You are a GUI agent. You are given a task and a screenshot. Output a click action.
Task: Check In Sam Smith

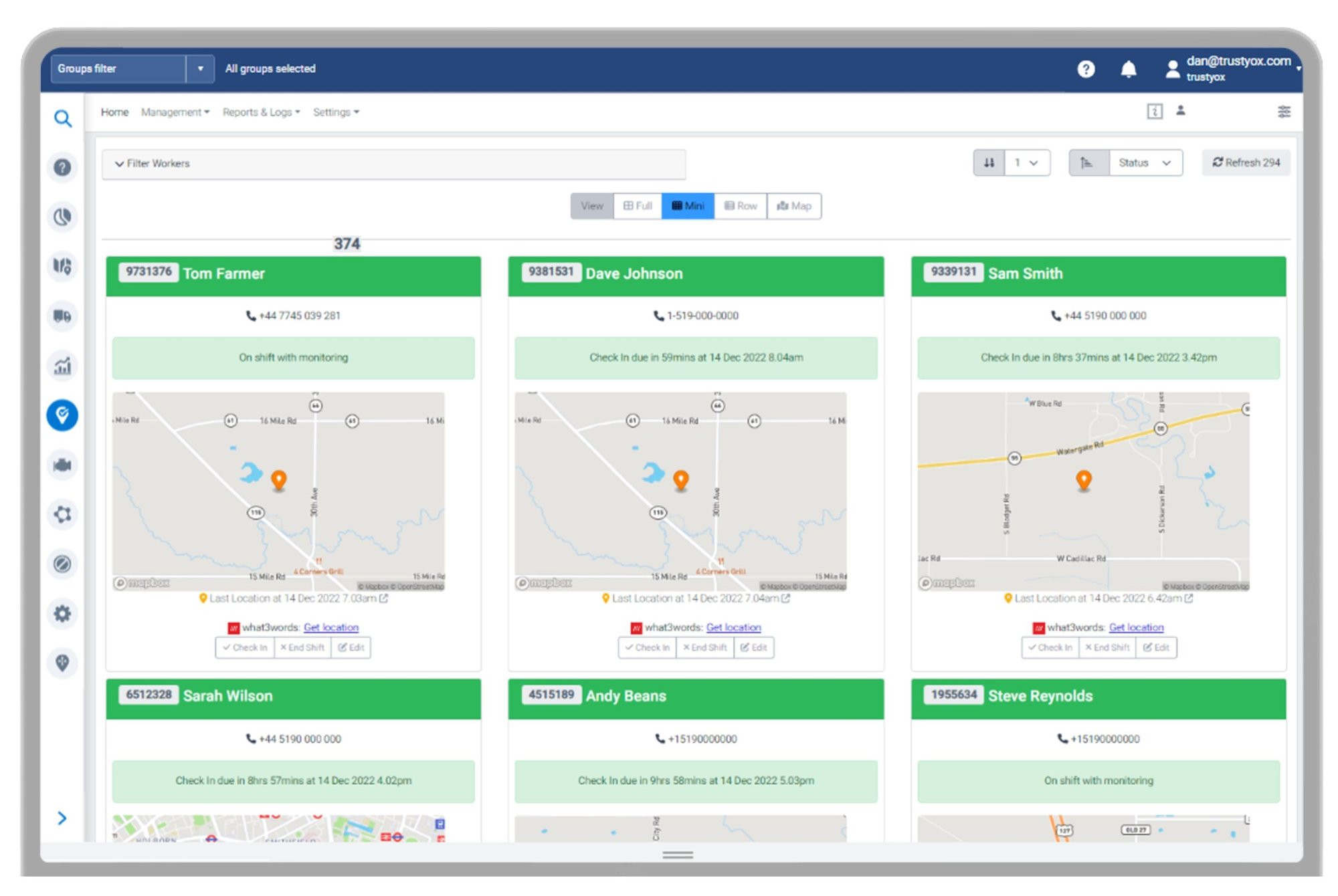(1050, 647)
